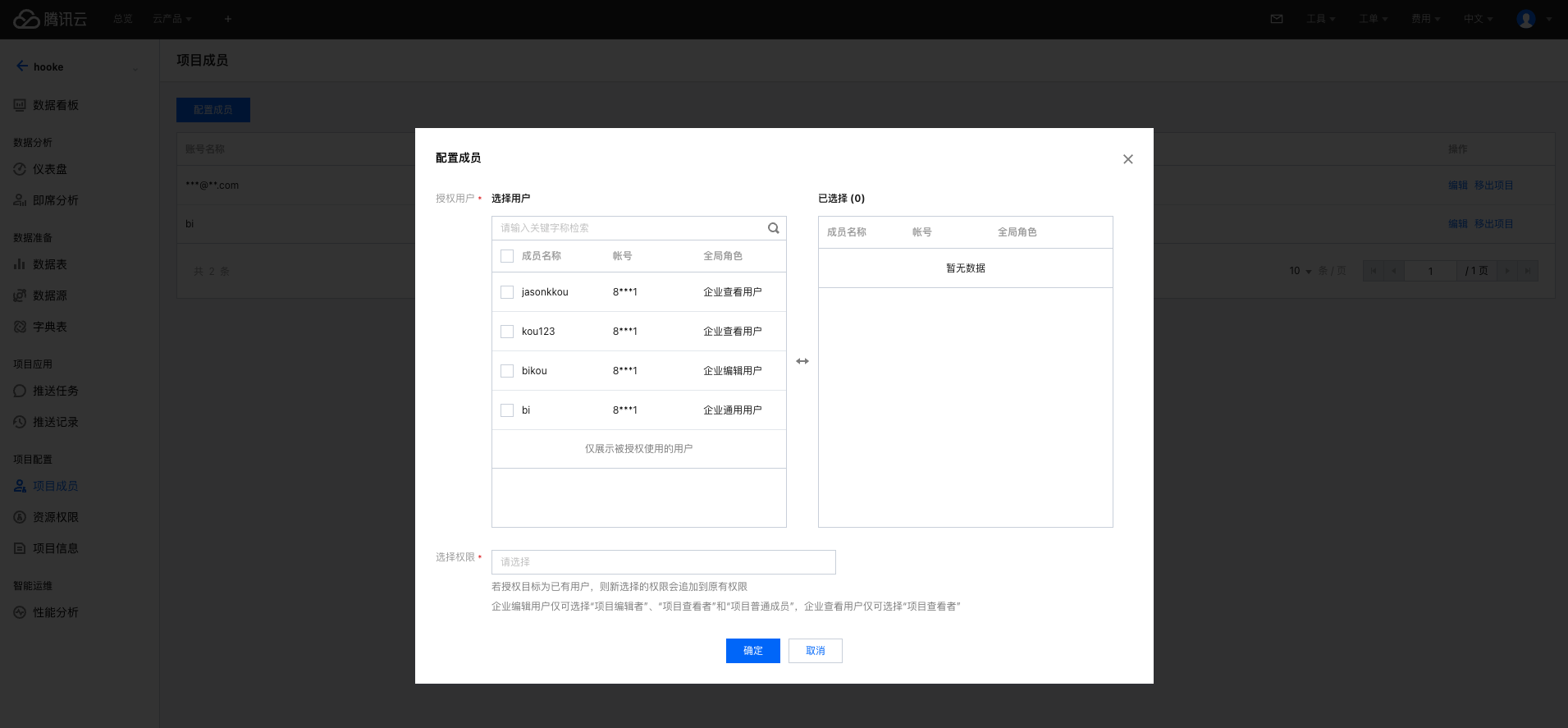Click 移出项目 in the ***@**.com row
The width and height of the screenshot is (1568, 728).
point(1494,185)
